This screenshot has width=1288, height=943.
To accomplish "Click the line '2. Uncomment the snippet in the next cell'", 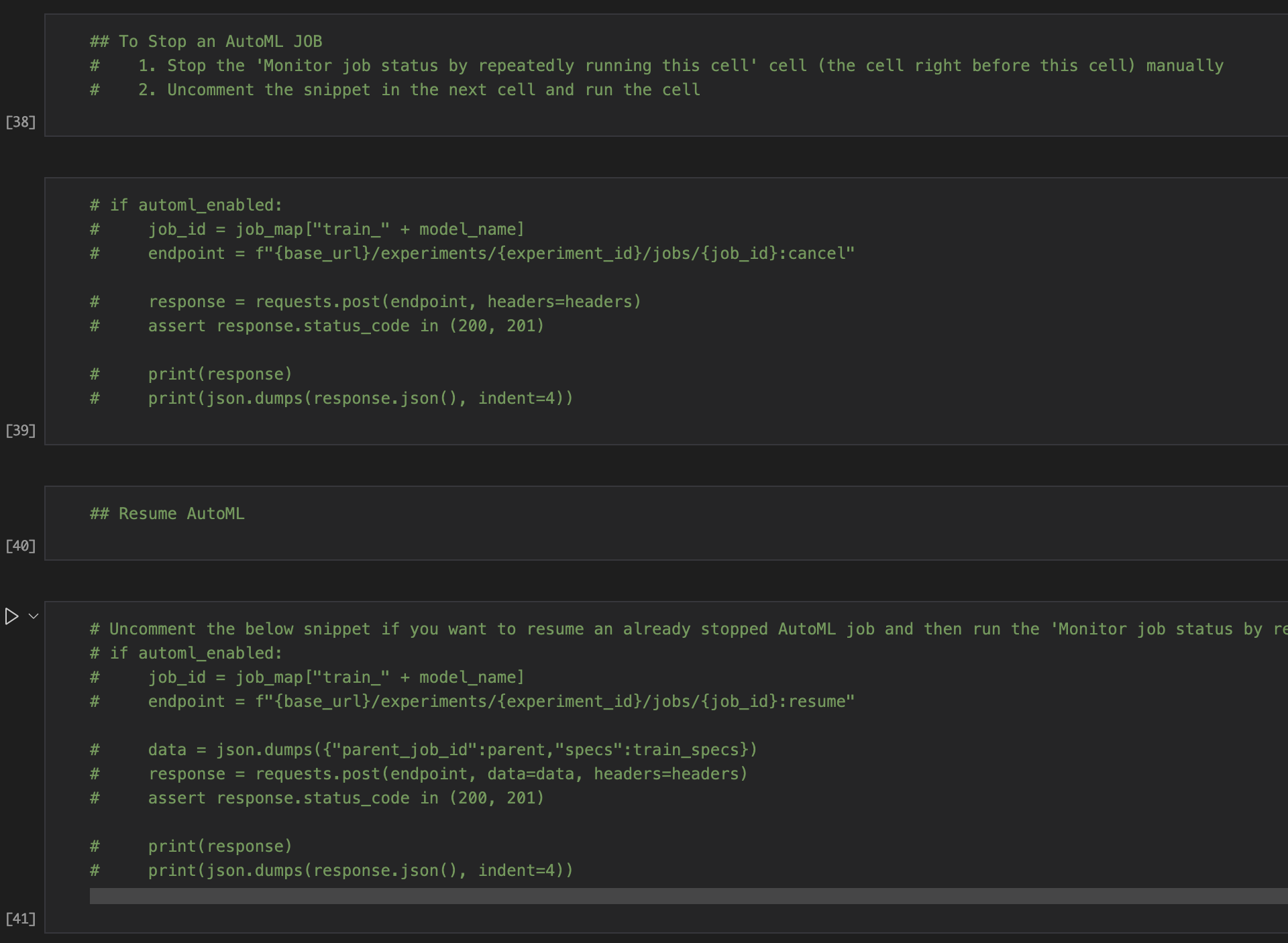I will click(395, 90).
